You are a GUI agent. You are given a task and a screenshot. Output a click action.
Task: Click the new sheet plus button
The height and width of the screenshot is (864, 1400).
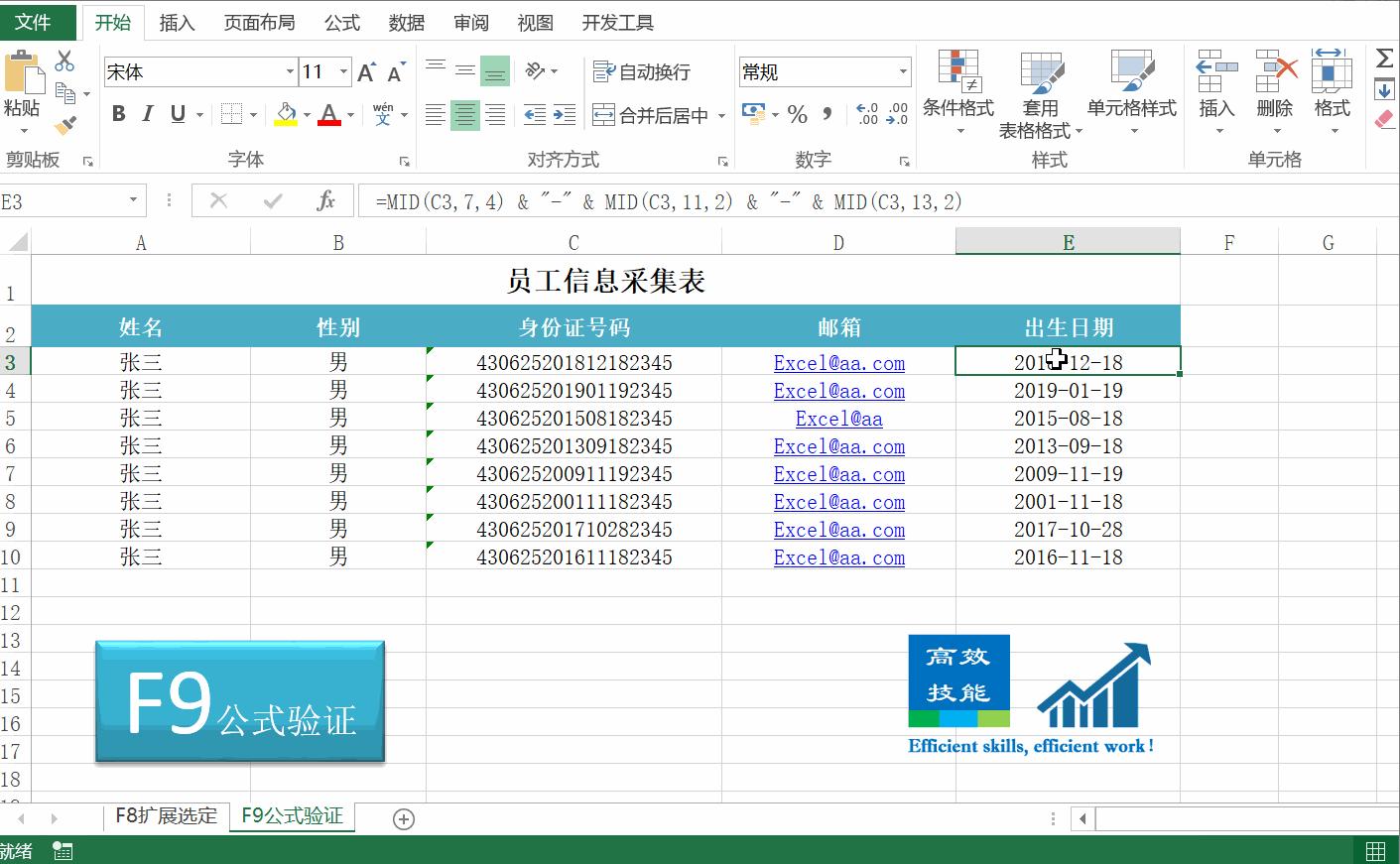pyautogui.click(x=402, y=818)
